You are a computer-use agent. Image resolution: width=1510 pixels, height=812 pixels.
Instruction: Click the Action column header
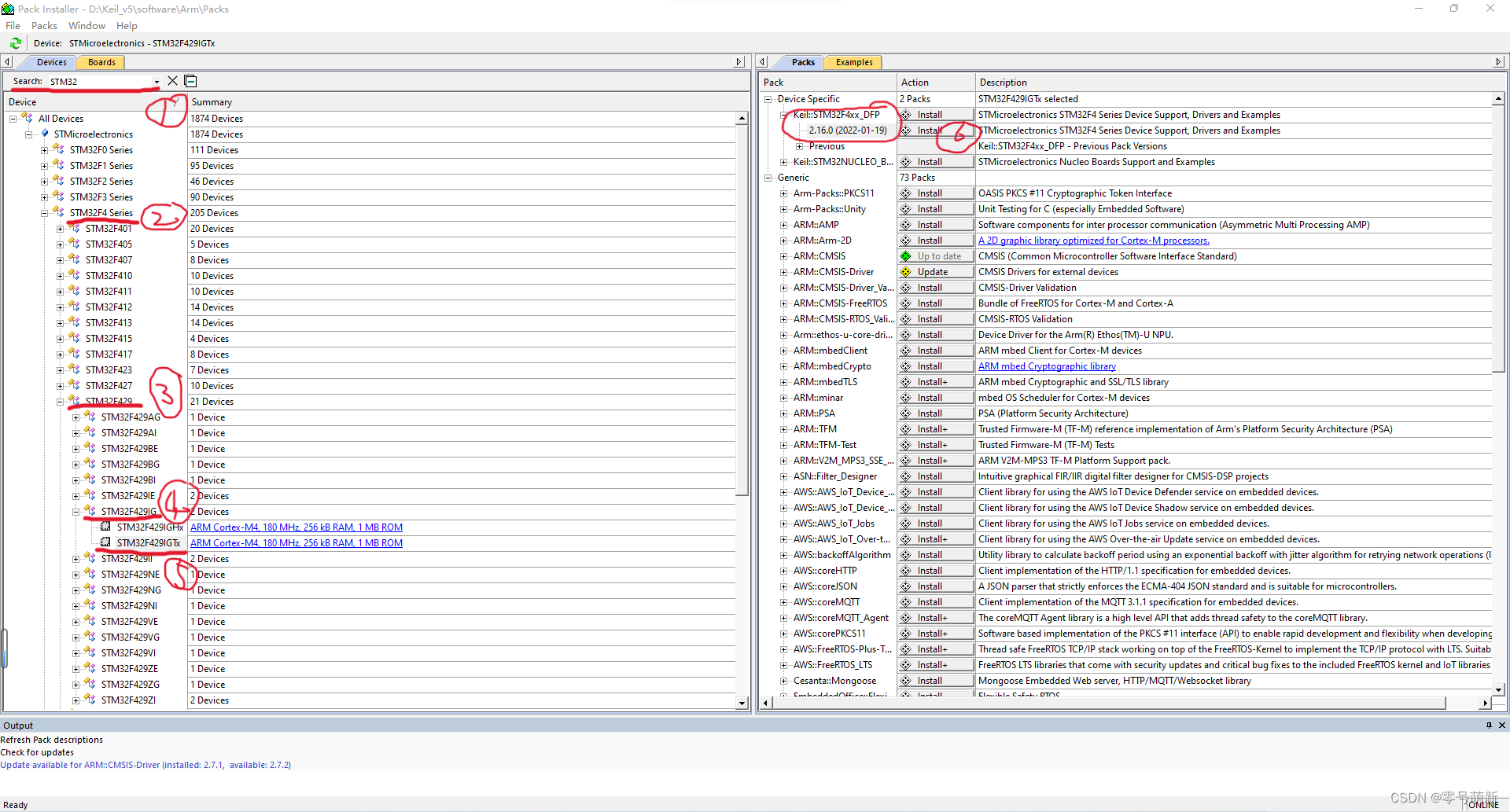tap(936, 83)
